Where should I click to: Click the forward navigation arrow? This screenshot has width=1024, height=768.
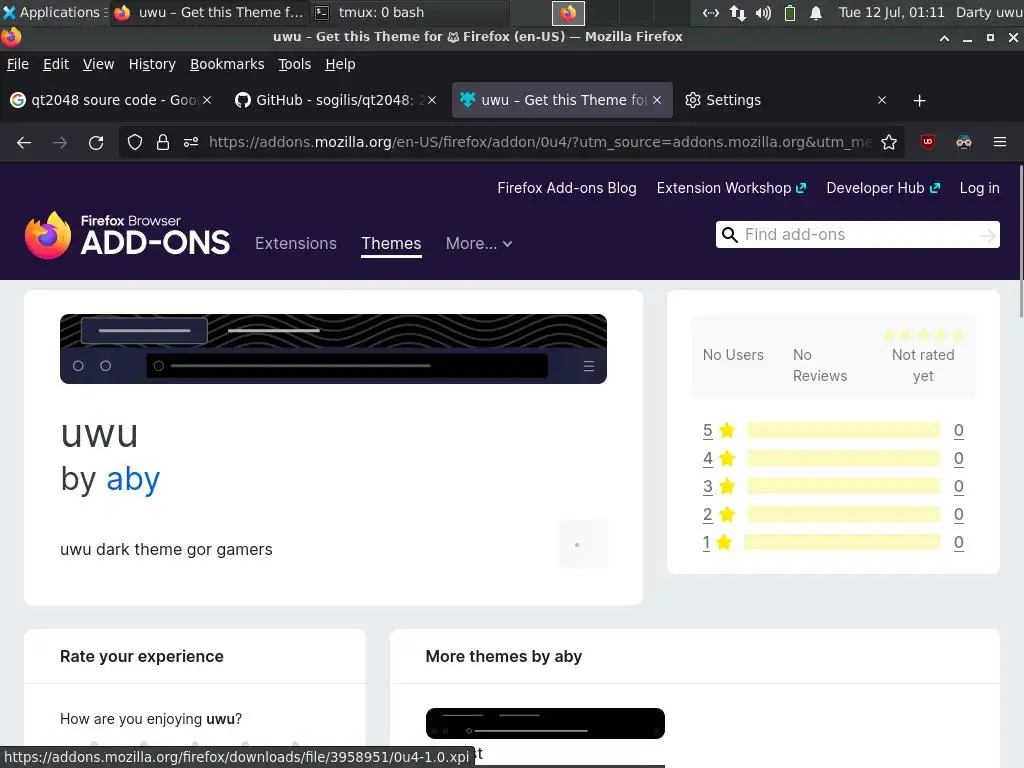(60, 142)
